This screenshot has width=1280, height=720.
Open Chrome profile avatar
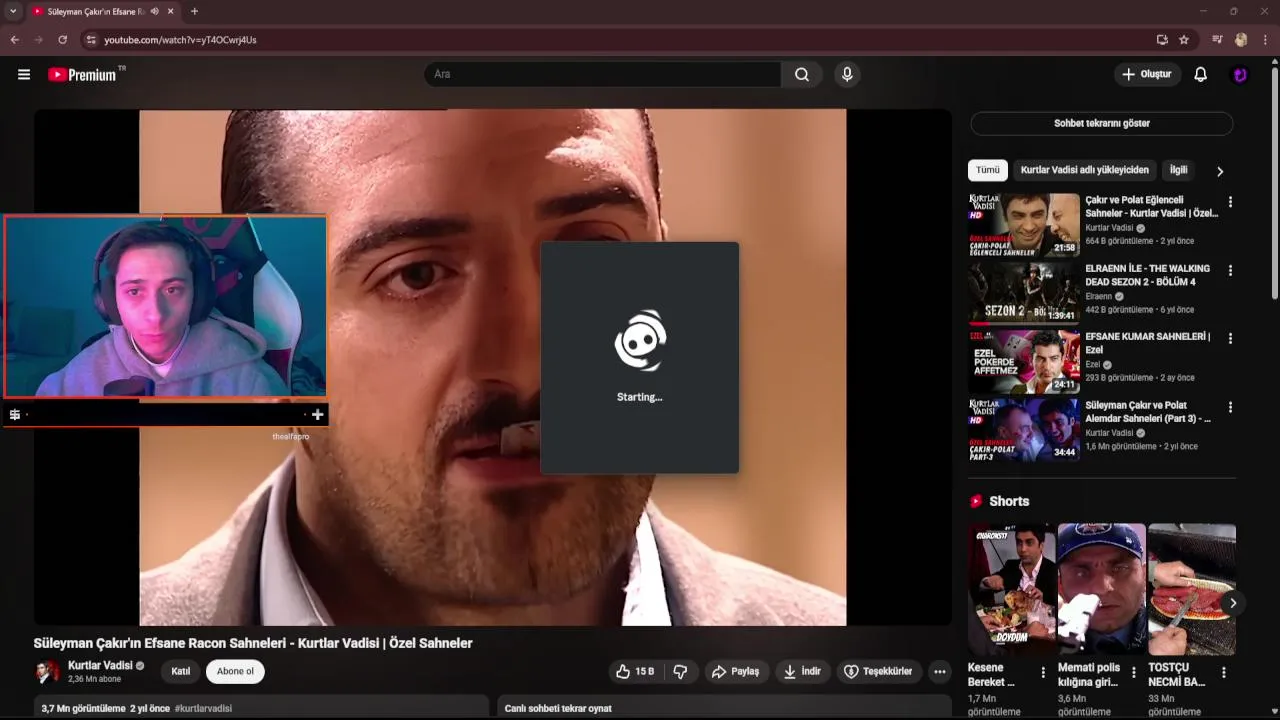coord(1241,40)
